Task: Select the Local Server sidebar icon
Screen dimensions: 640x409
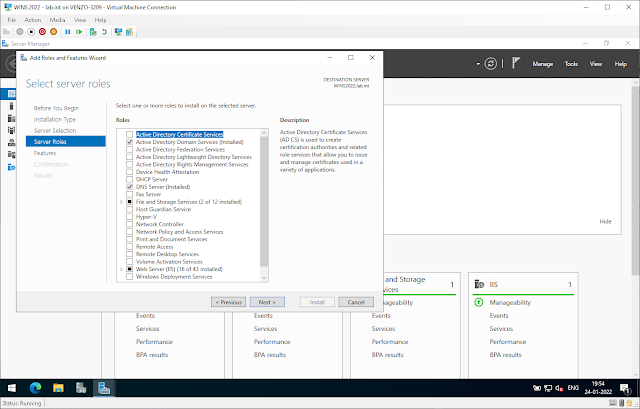Action: pos(11,106)
